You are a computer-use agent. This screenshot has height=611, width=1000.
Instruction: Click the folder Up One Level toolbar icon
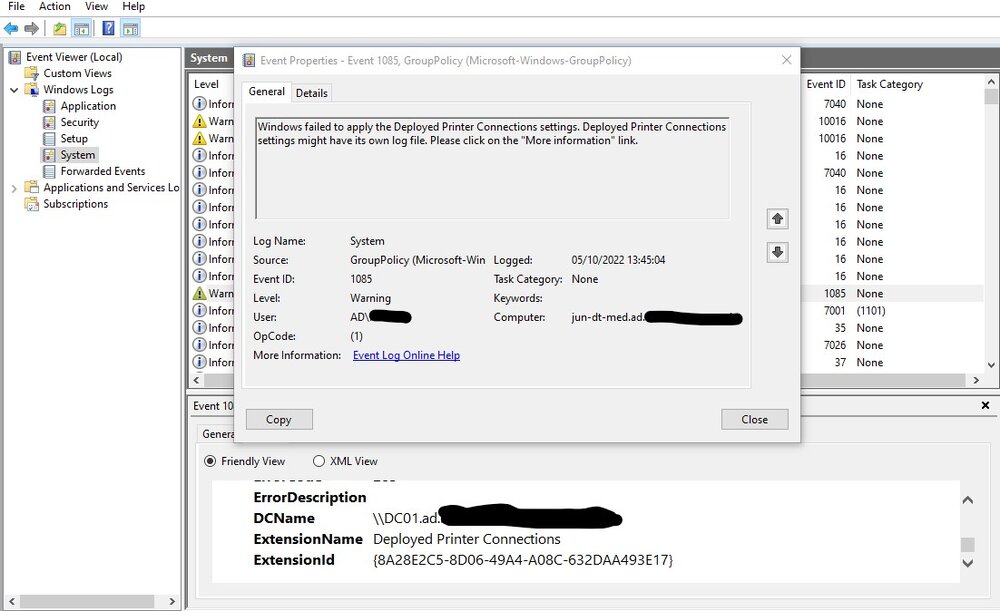tap(59, 28)
